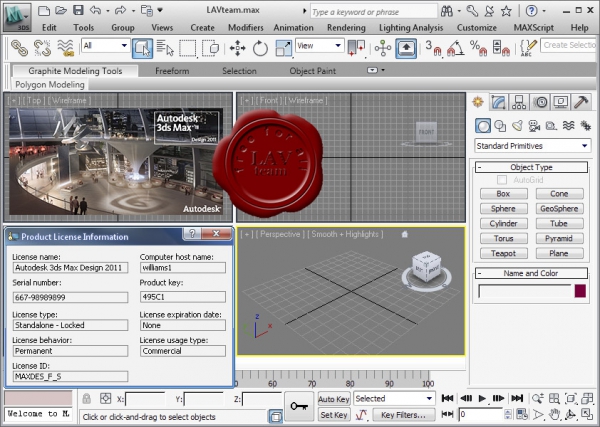Image resolution: width=600 pixels, height=427 pixels.
Task: Toggle keyboard shortcut override button
Action: pyautogui.click(x=406, y=48)
